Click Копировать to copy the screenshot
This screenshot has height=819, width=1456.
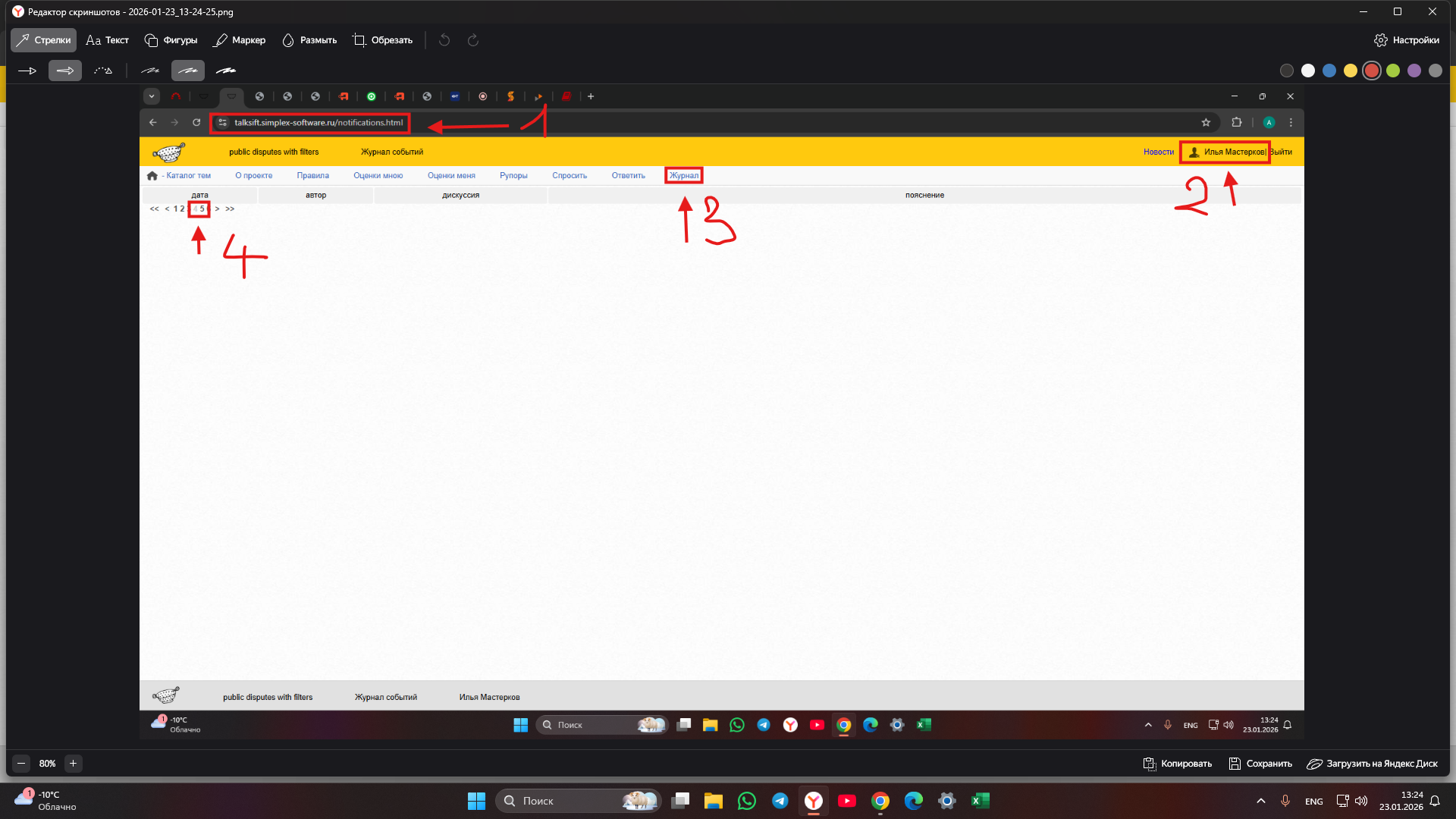[x=1178, y=764]
